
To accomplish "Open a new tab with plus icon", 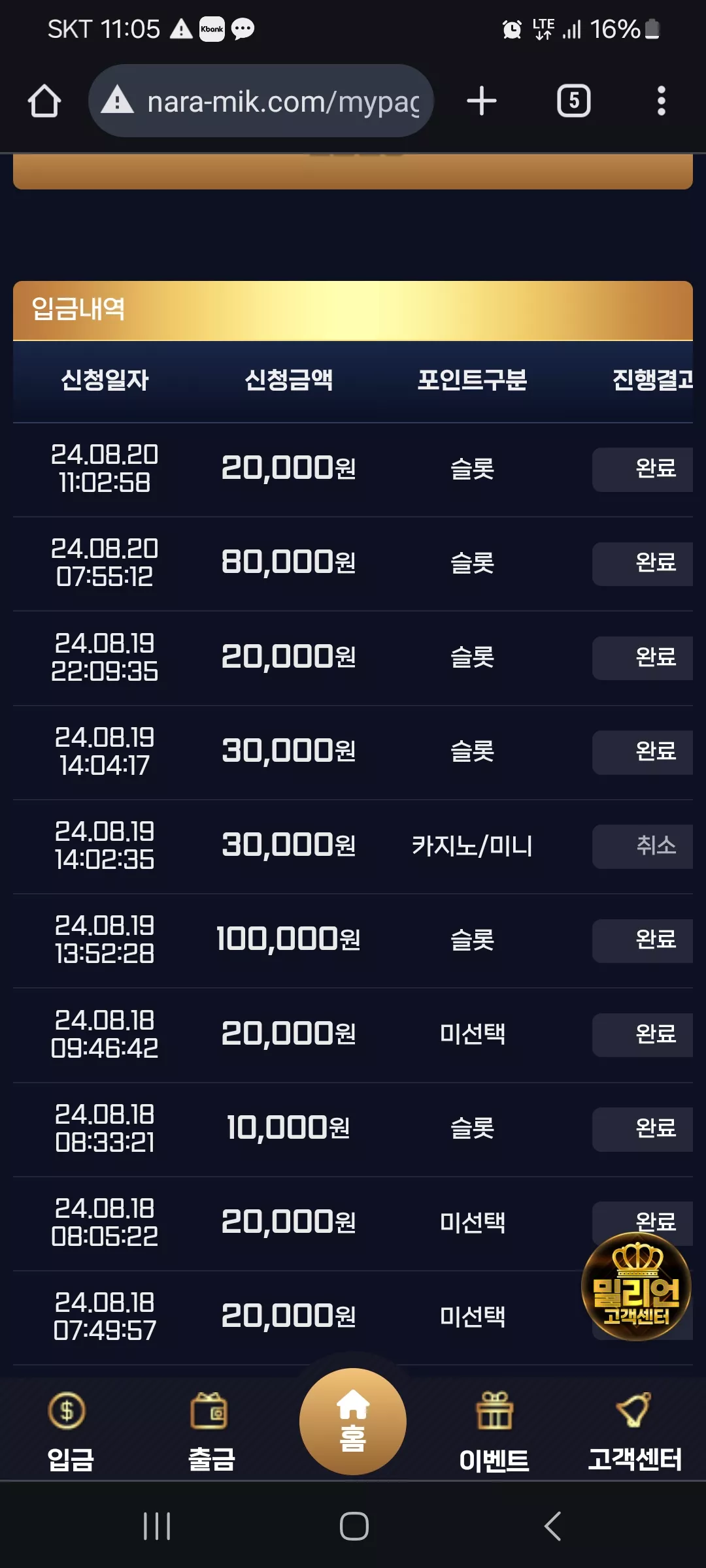I will (482, 101).
